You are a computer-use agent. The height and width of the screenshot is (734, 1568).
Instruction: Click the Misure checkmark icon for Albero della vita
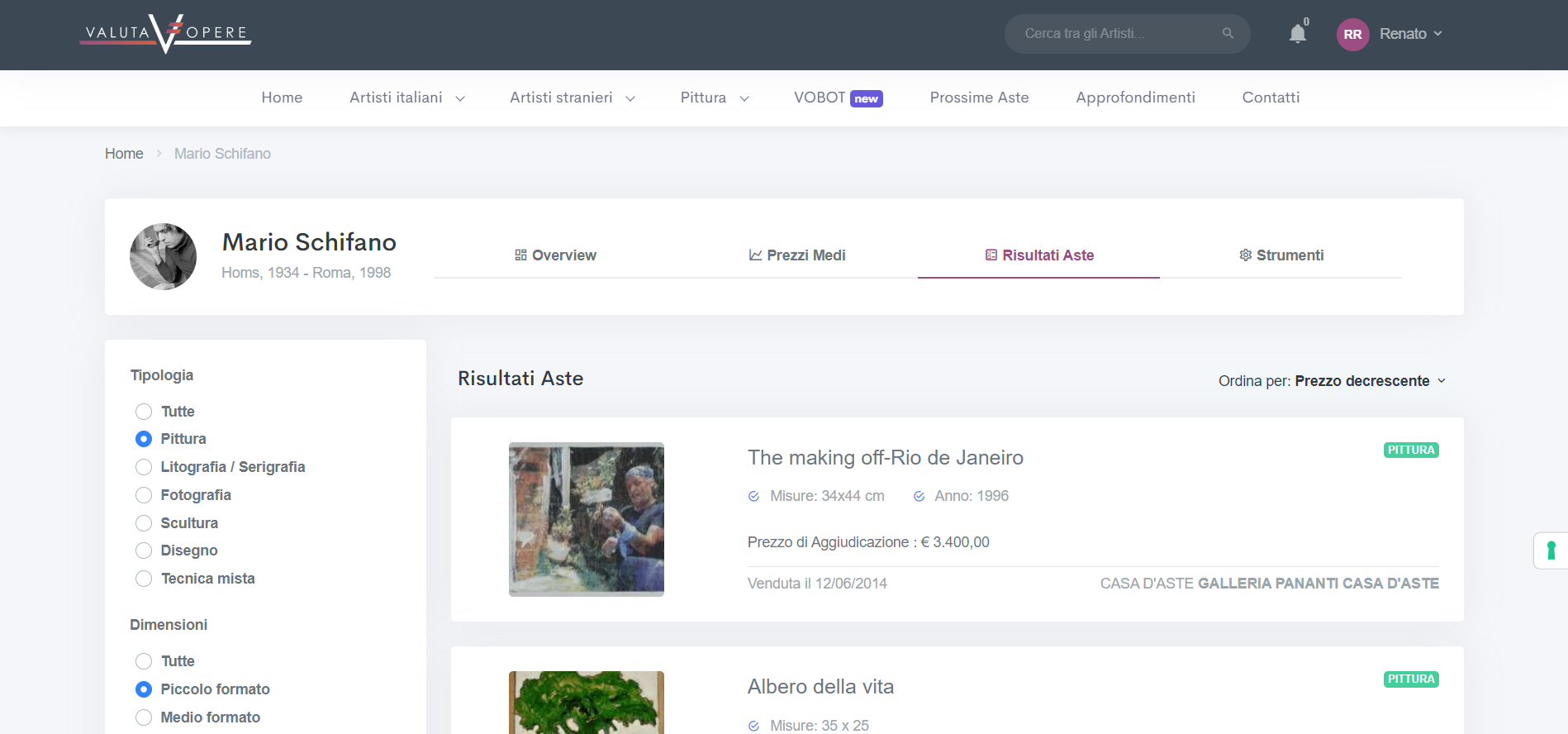click(753, 726)
